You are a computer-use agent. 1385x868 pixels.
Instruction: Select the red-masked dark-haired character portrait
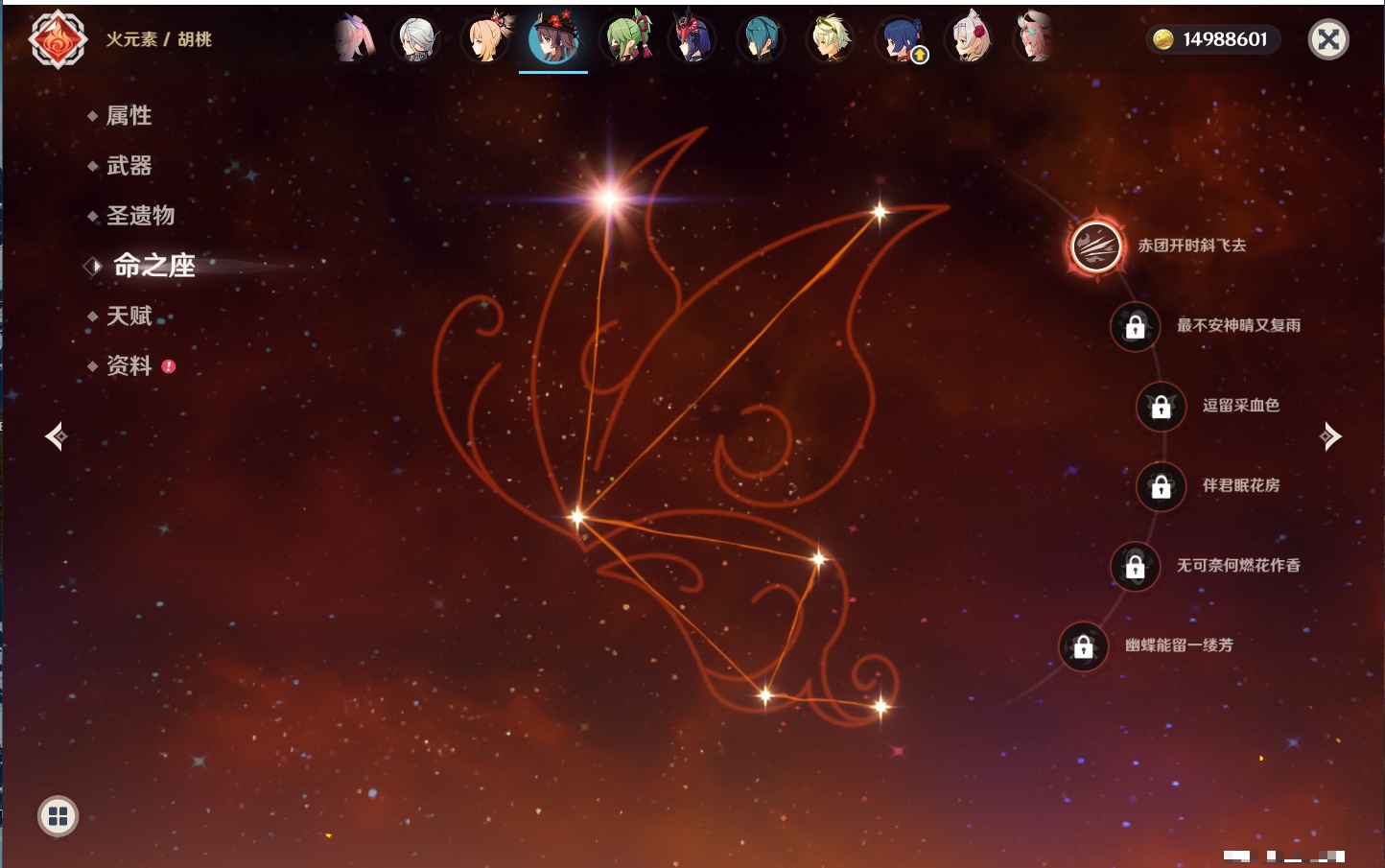click(692, 39)
